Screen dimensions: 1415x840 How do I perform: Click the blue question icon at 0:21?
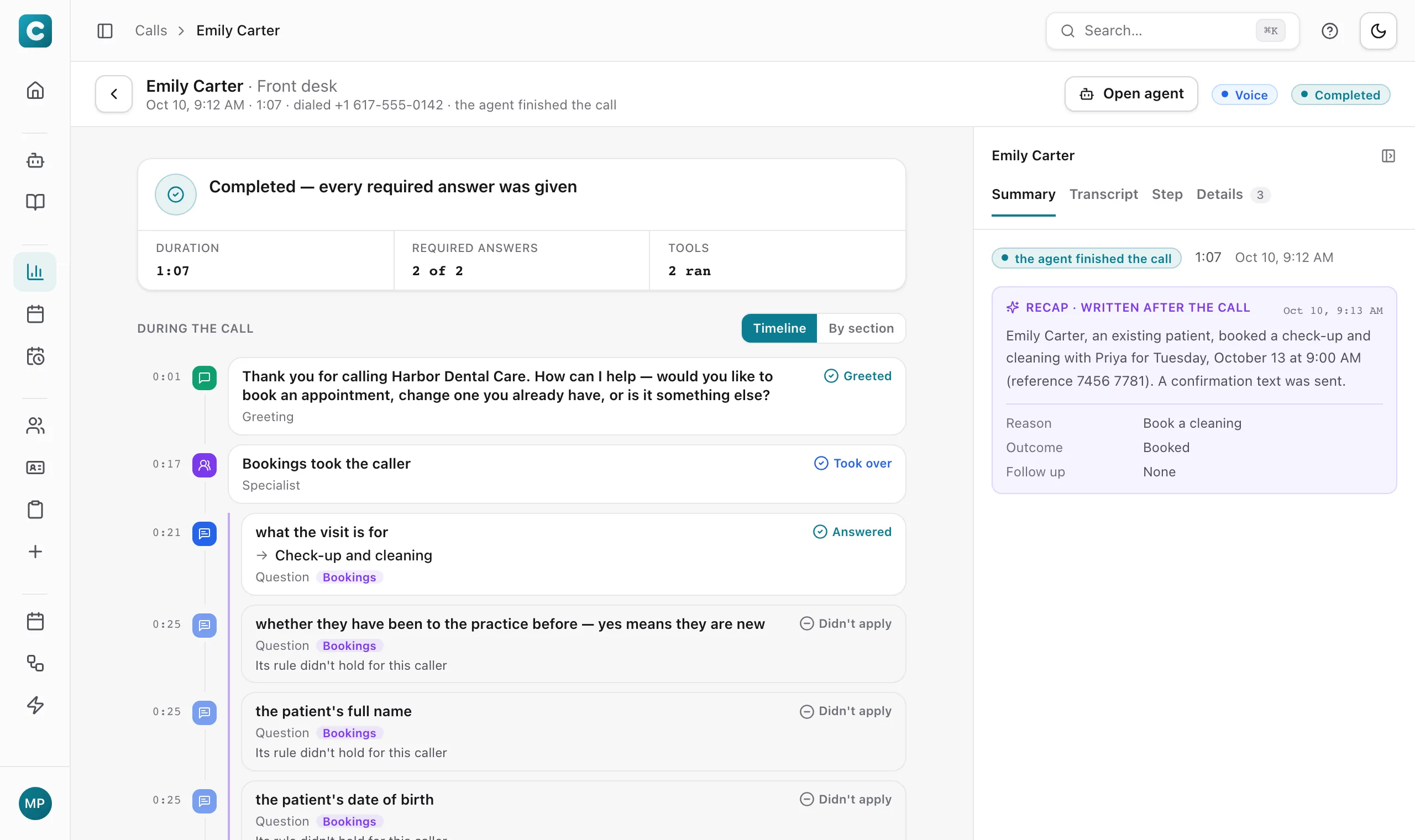(x=205, y=534)
